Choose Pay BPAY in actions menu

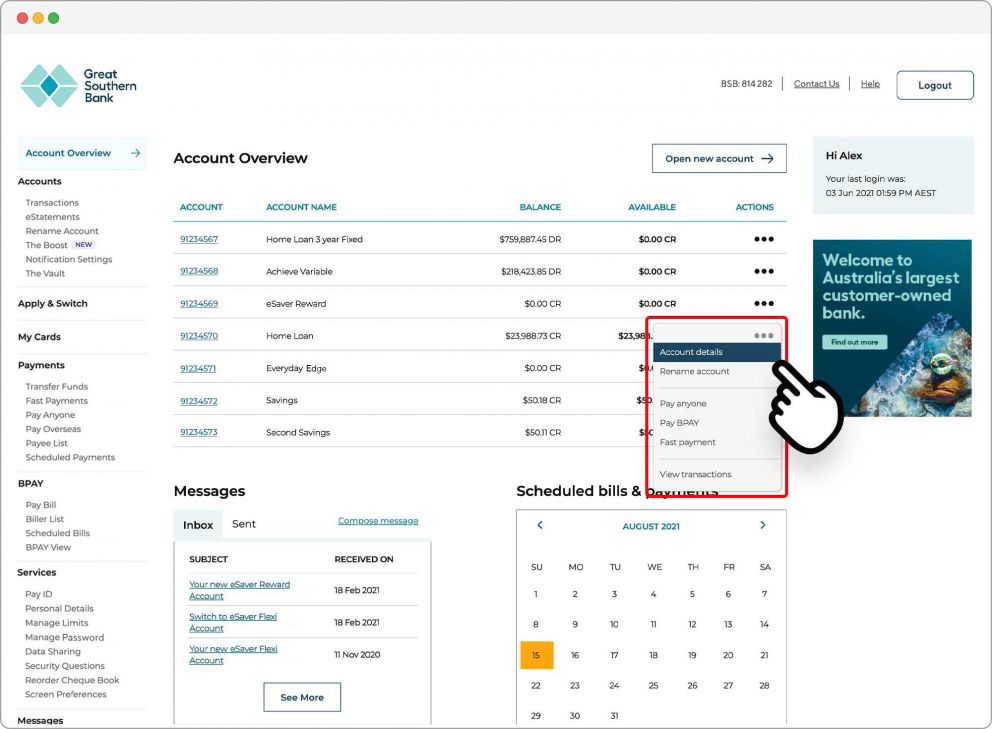679,423
